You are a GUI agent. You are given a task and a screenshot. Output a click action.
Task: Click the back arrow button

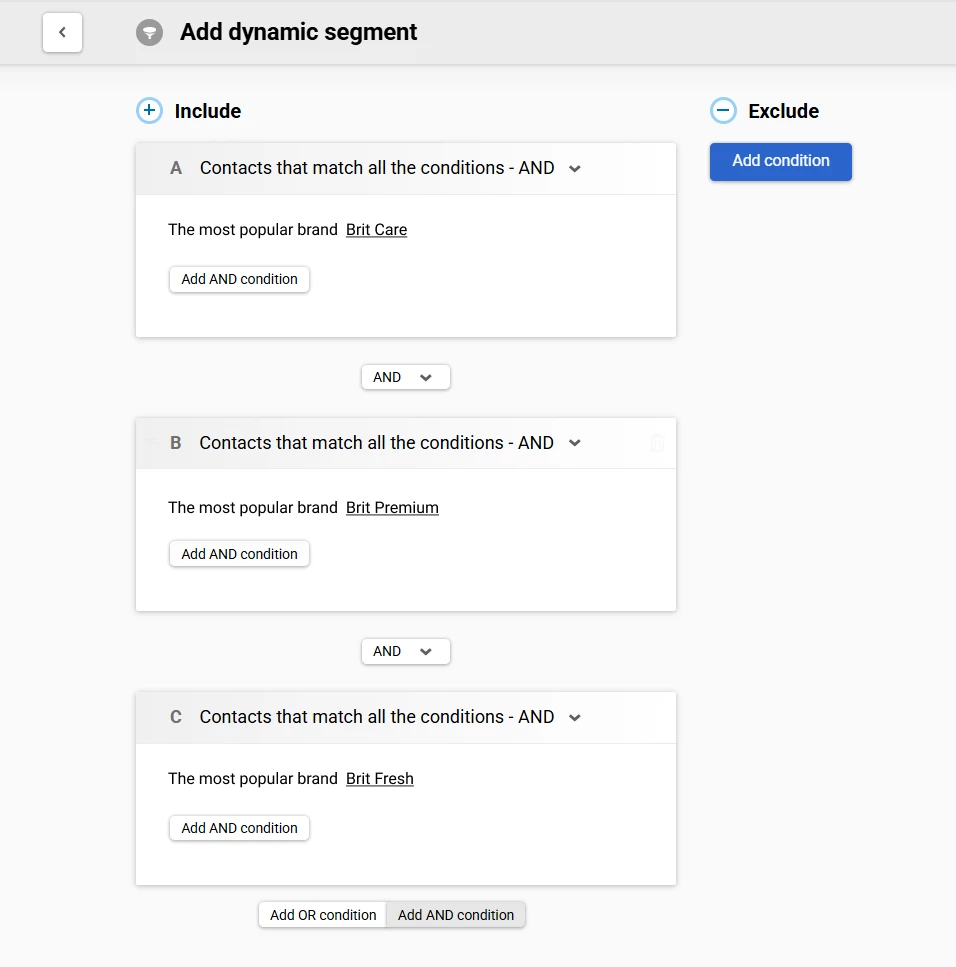coord(62,32)
